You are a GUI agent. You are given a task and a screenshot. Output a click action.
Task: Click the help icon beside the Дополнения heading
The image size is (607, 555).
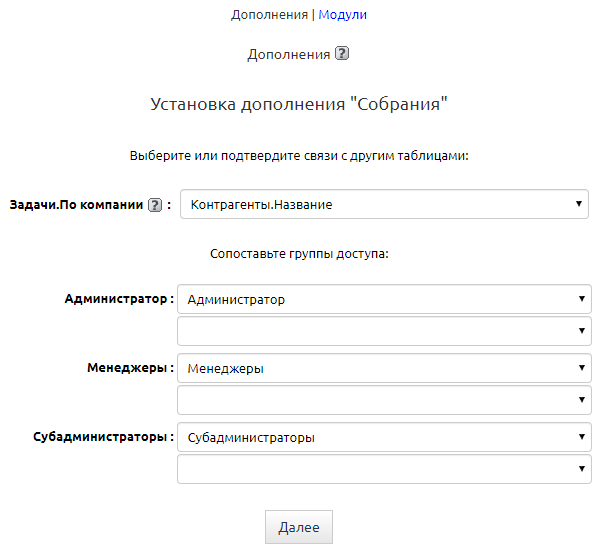(x=342, y=55)
